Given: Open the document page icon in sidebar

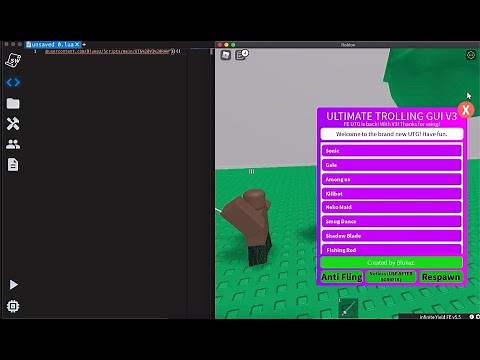Looking at the screenshot, I should 13,165.
